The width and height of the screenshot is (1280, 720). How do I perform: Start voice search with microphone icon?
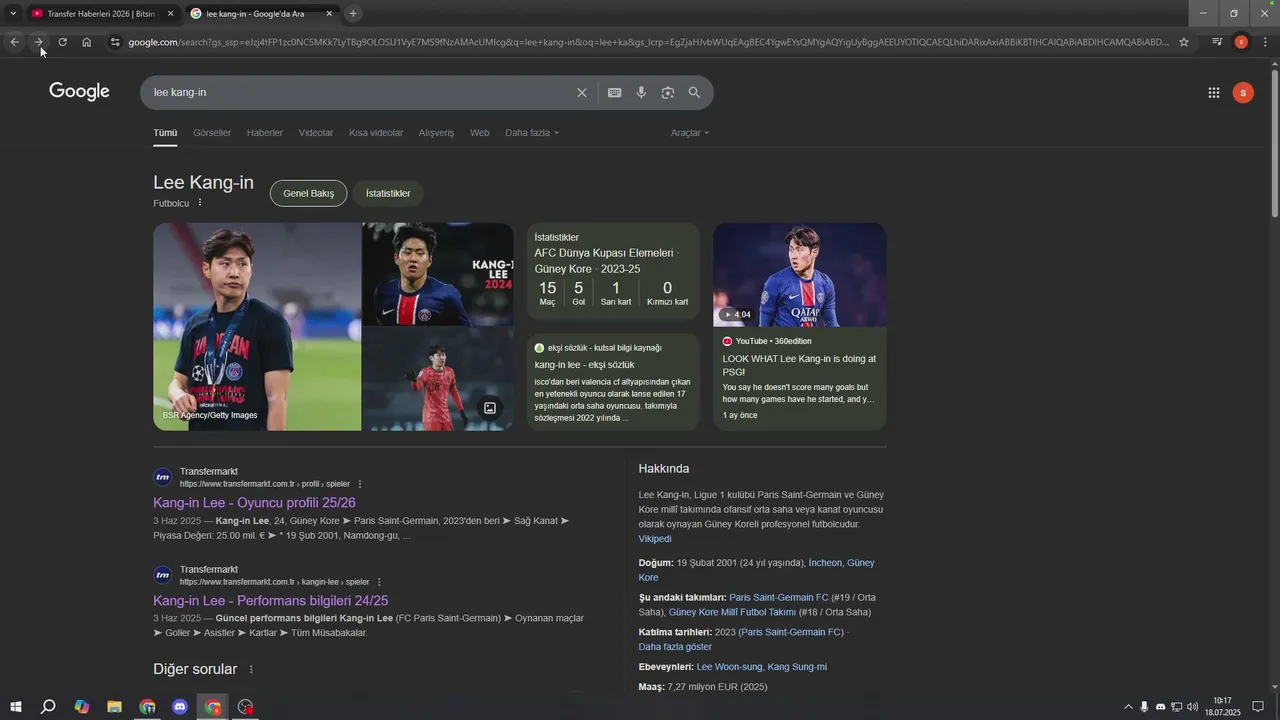641,92
